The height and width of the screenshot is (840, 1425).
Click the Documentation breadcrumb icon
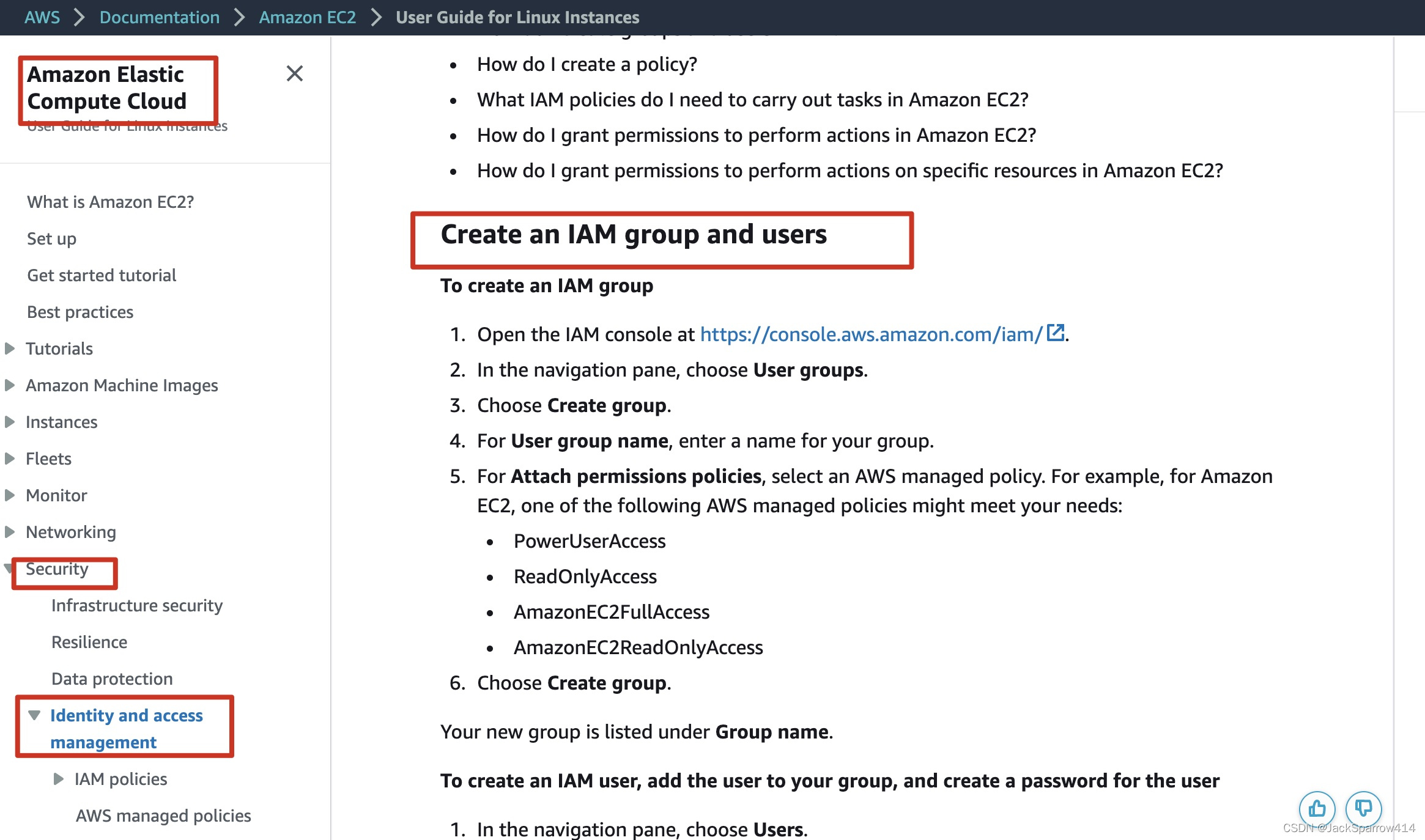[x=159, y=17]
